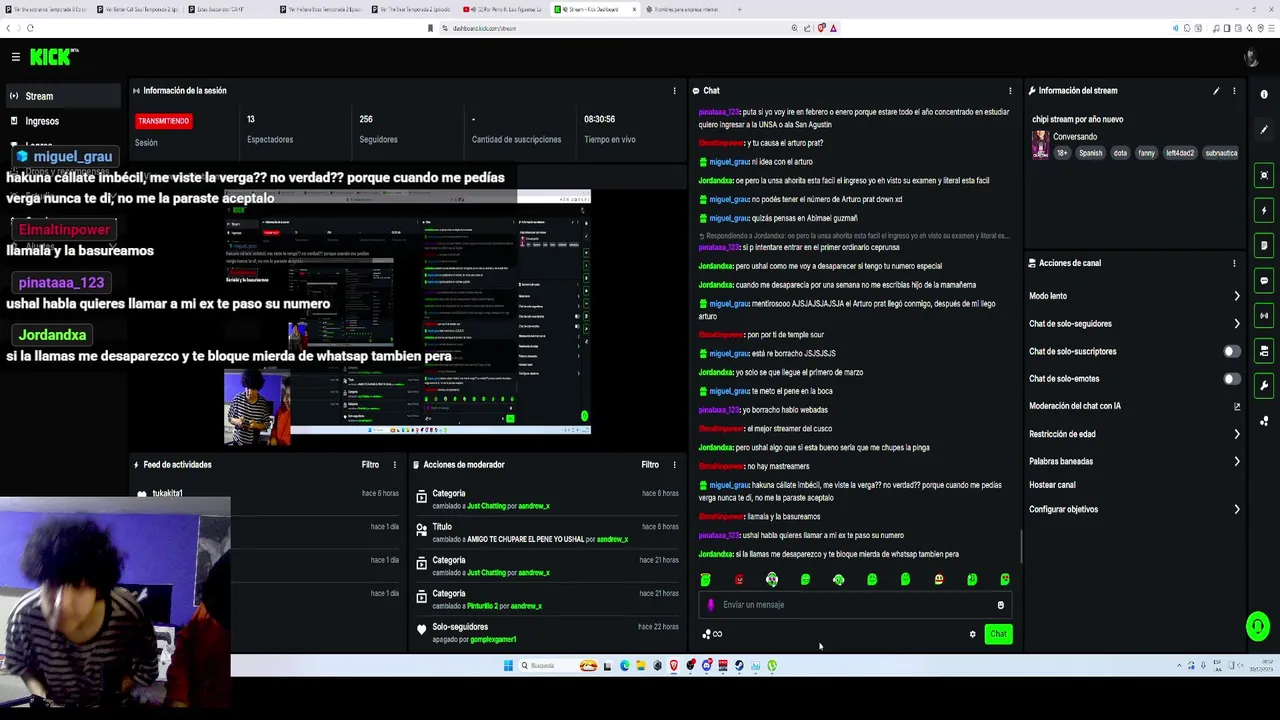
Task: Reload the page from browser toolbar
Action: point(30,28)
